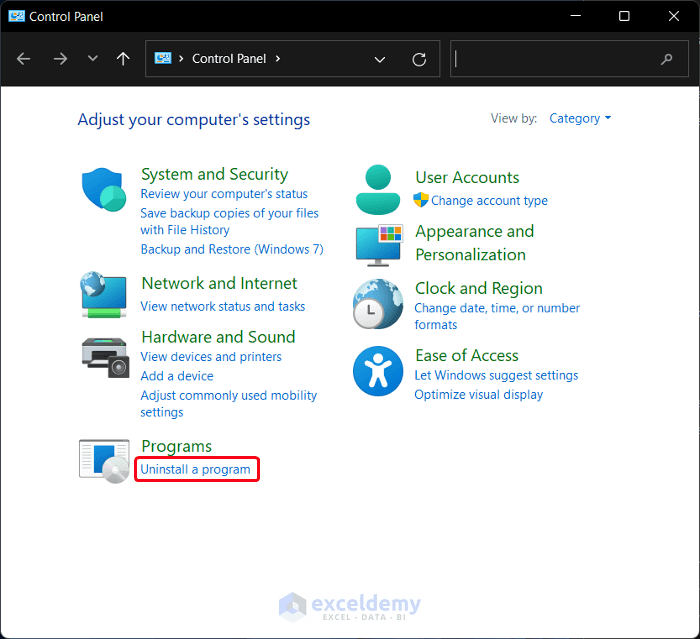Image resolution: width=700 pixels, height=639 pixels.
Task: Click Optimize visual display link
Action: (479, 395)
